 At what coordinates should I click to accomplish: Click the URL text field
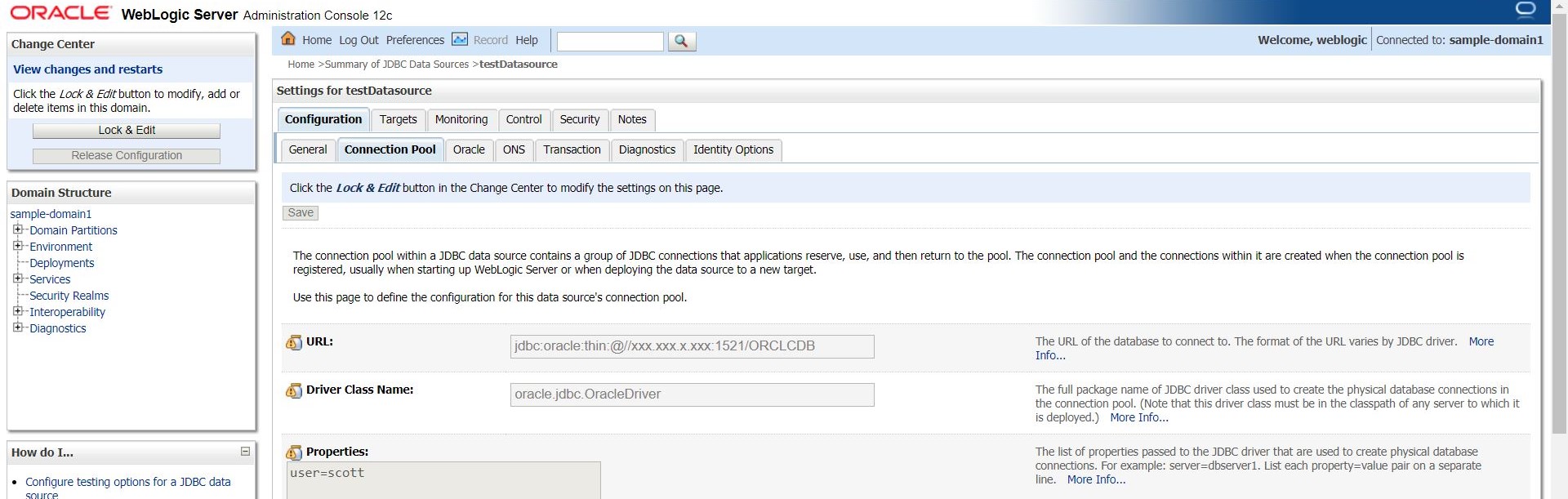tap(693, 346)
